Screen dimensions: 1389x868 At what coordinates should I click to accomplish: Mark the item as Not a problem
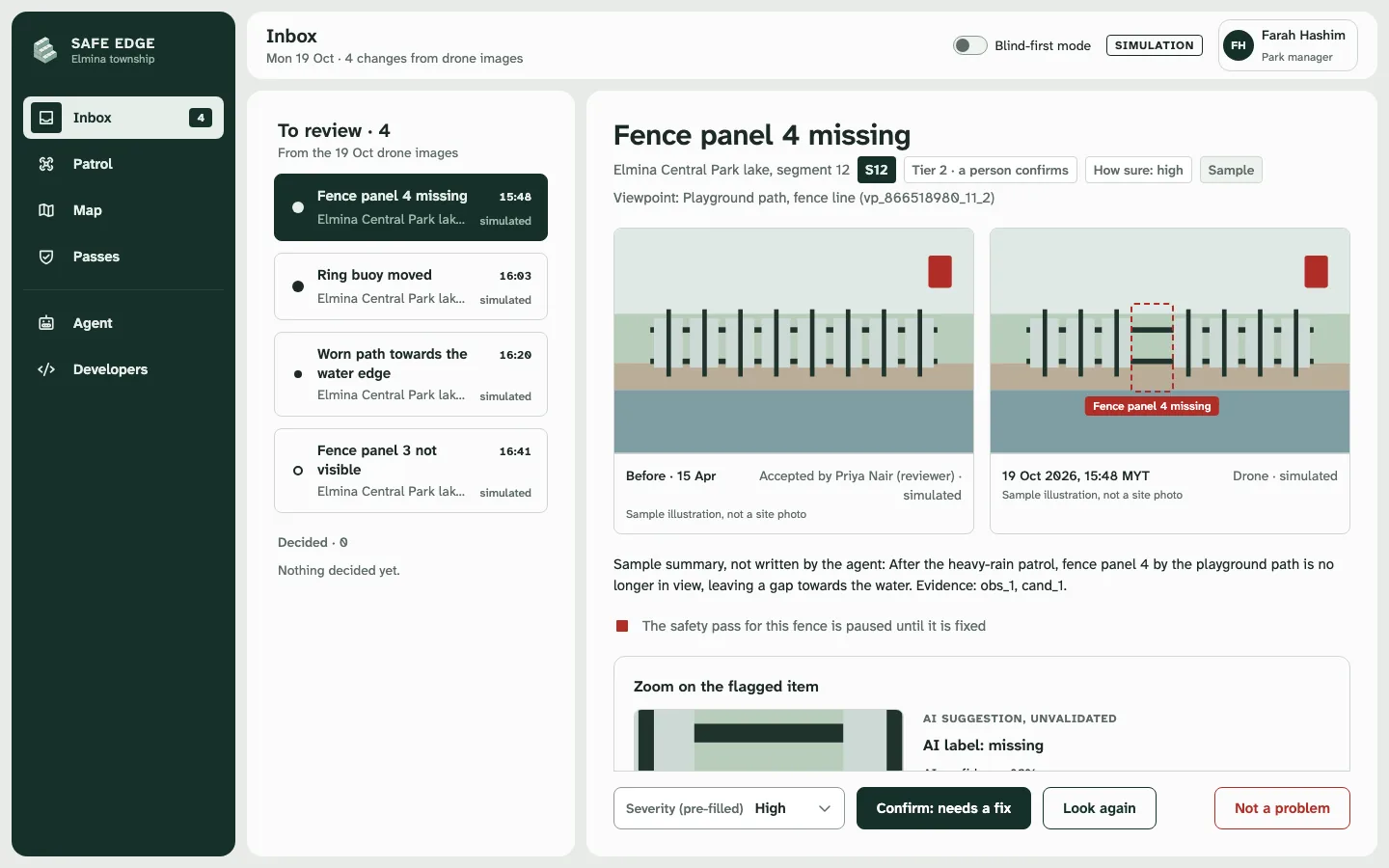pyautogui.click(x=1282, y=808)
